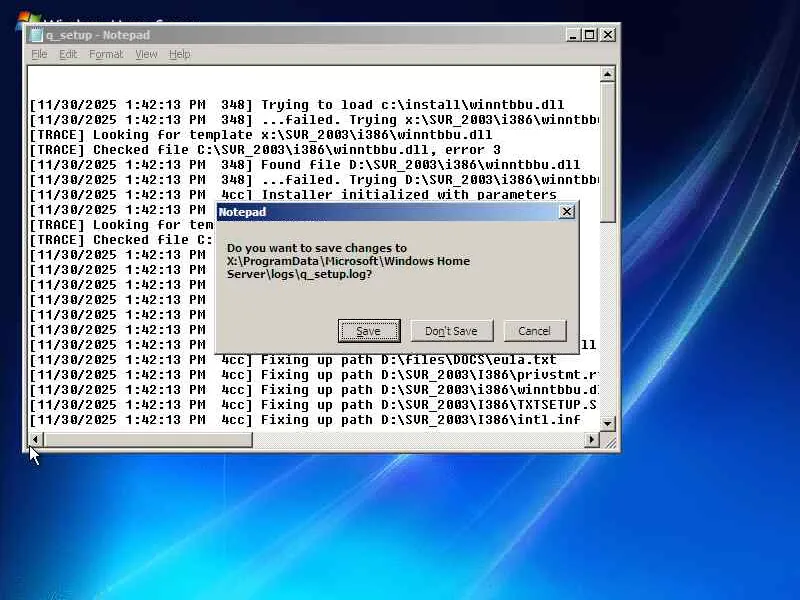Screen dimensions: 800x600
Task: Click line 'Checked file C:\SVR_2003\i386\winntbbu.dll, error 3'
Action: 265,150
